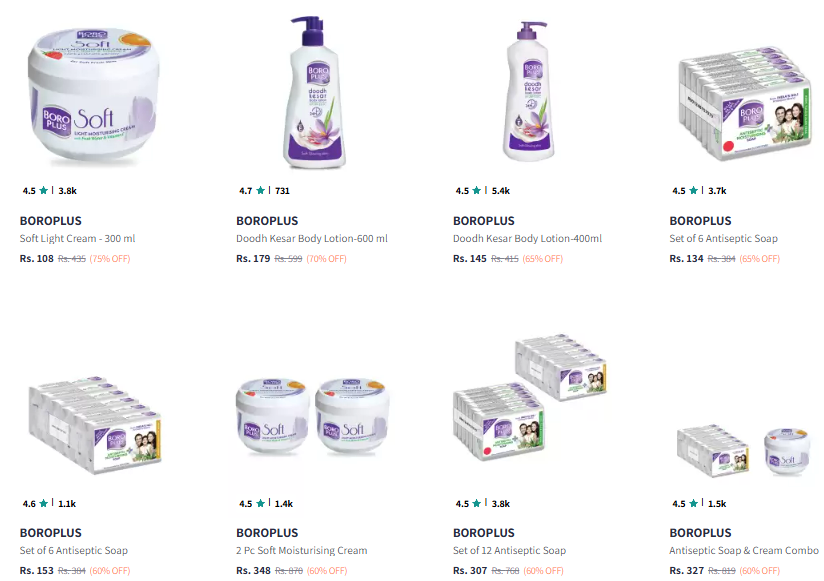Open the Antiseptic Soap & Cream Combo image
The width and height of the screenshot is (824, 581).
tap(744, 451)
